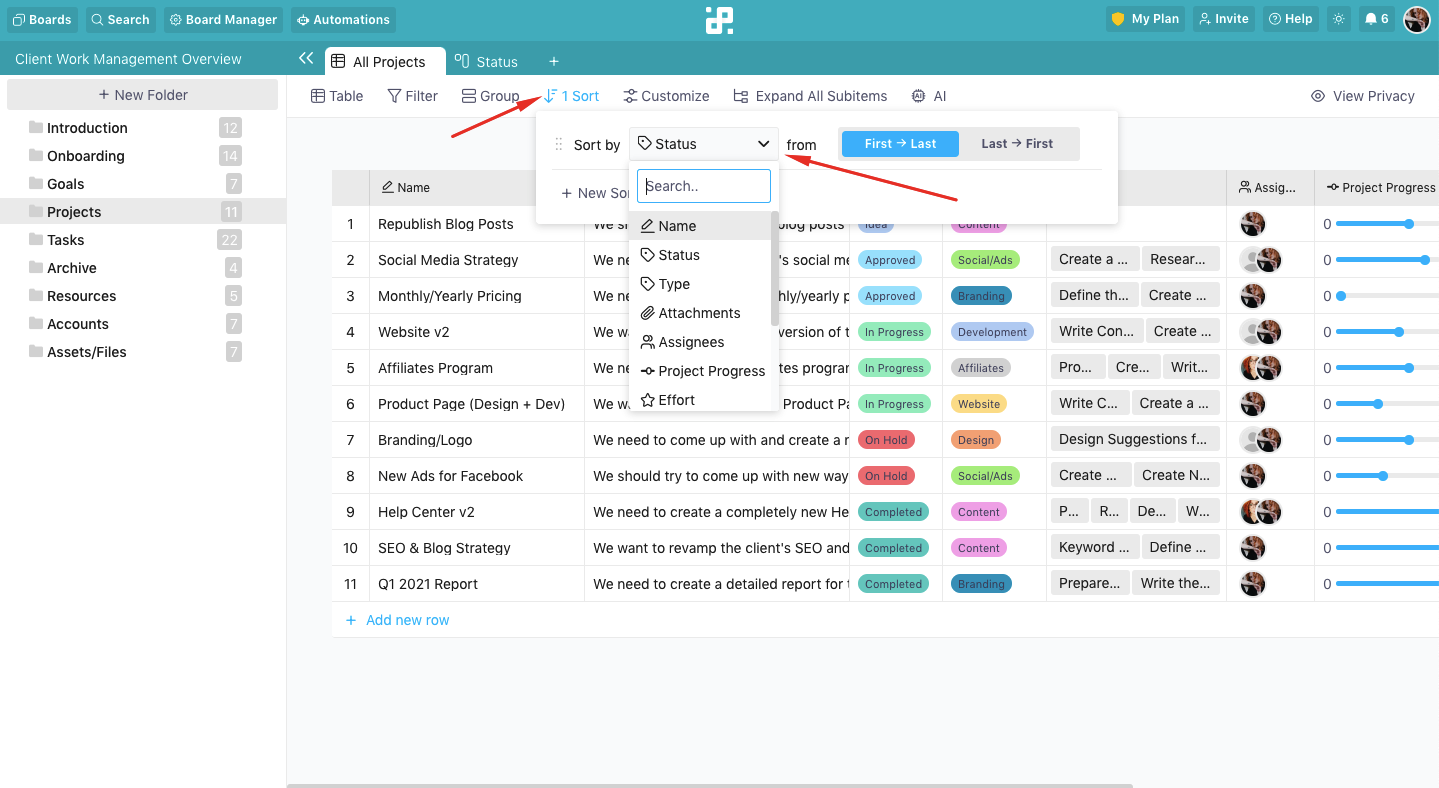
Task: Click Keyword subitem in SEO & Blog Strategy
Action: [1093, 547]
